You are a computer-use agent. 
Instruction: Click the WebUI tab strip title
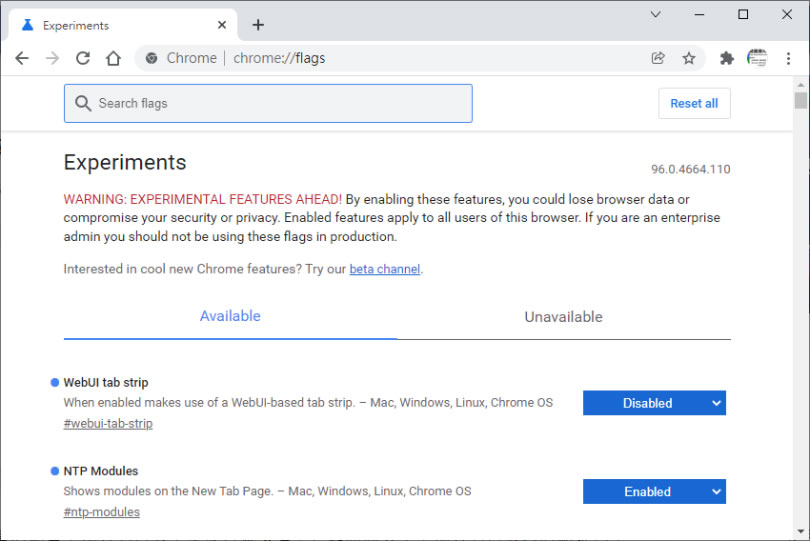(x=106, y=383)
